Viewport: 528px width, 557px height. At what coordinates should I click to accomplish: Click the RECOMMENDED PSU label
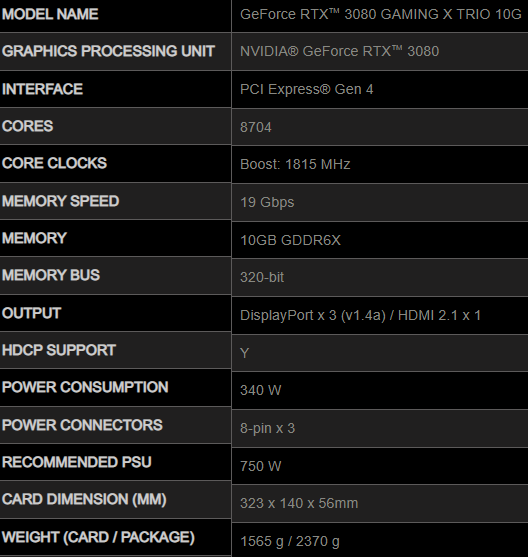[x=76, y=462]
